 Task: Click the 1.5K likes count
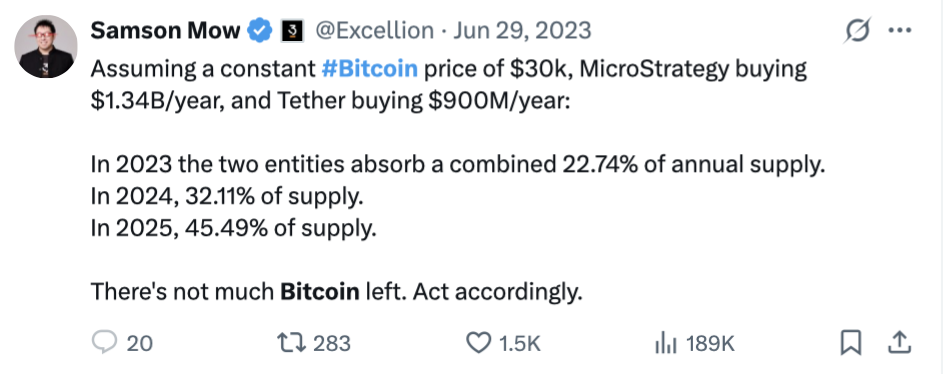click(520, 344)
